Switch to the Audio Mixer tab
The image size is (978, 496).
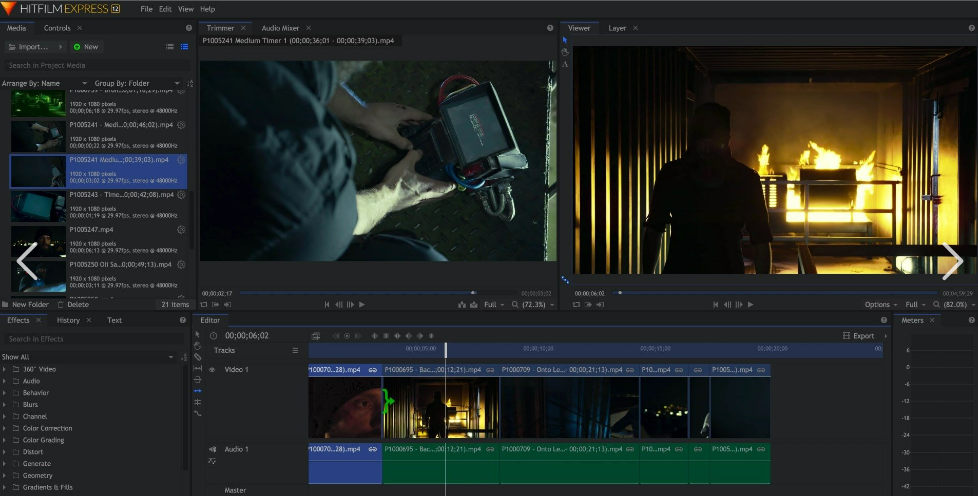point(280,28)
